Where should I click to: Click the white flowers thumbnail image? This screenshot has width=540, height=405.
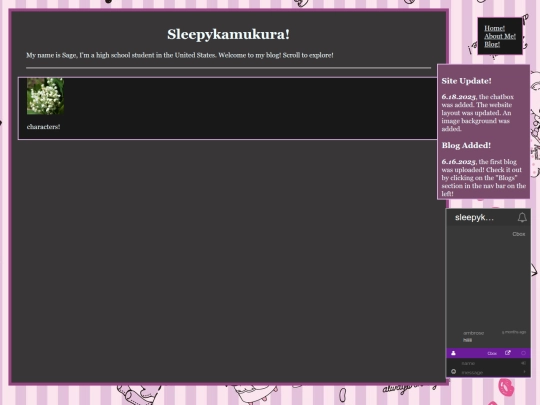[45, 96]
